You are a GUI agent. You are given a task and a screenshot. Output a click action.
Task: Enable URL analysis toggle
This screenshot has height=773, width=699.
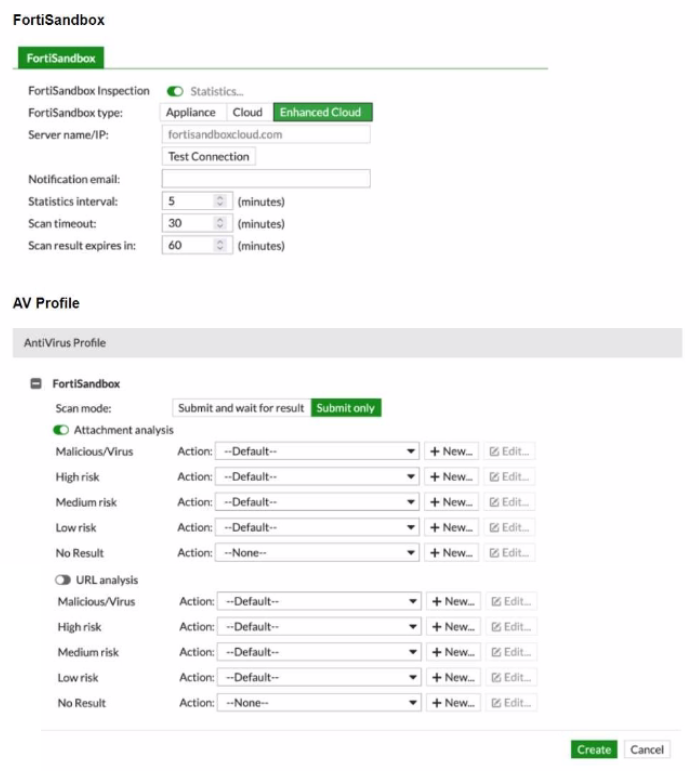pos(63,580)
